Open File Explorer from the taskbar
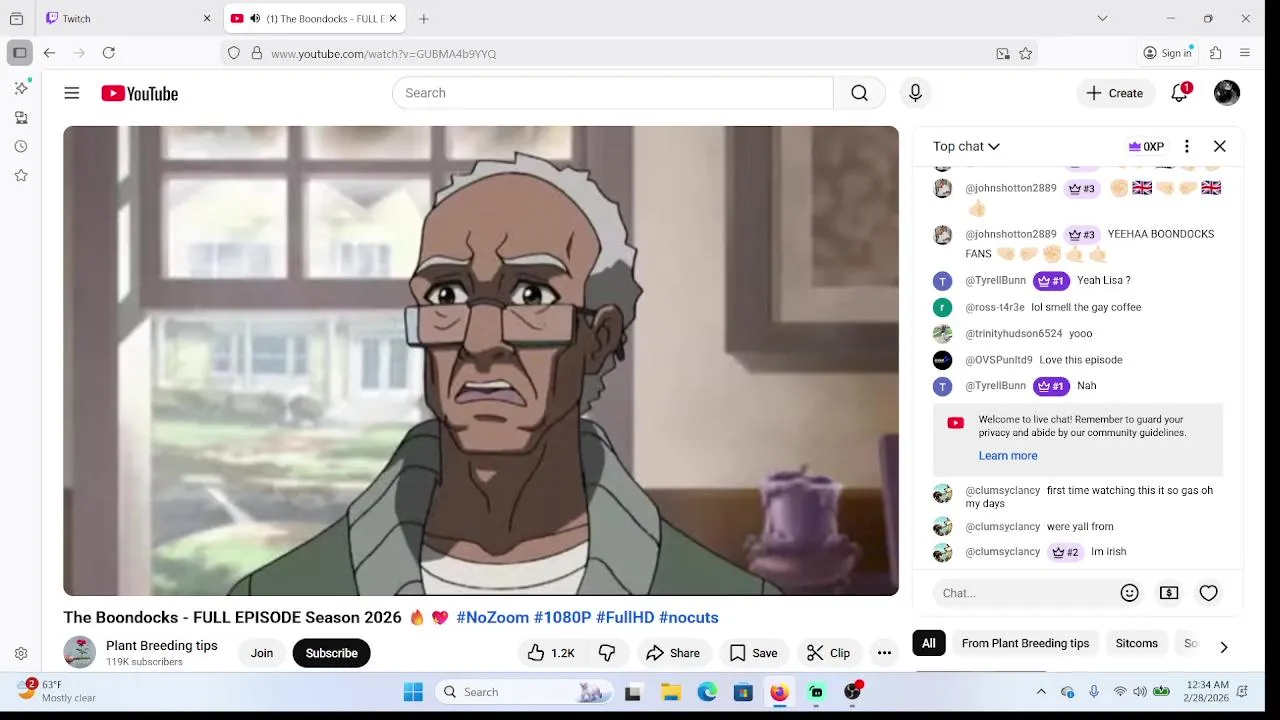Image resolution: width=1280 pixels, height=720 pixels. tap(671, 692)
